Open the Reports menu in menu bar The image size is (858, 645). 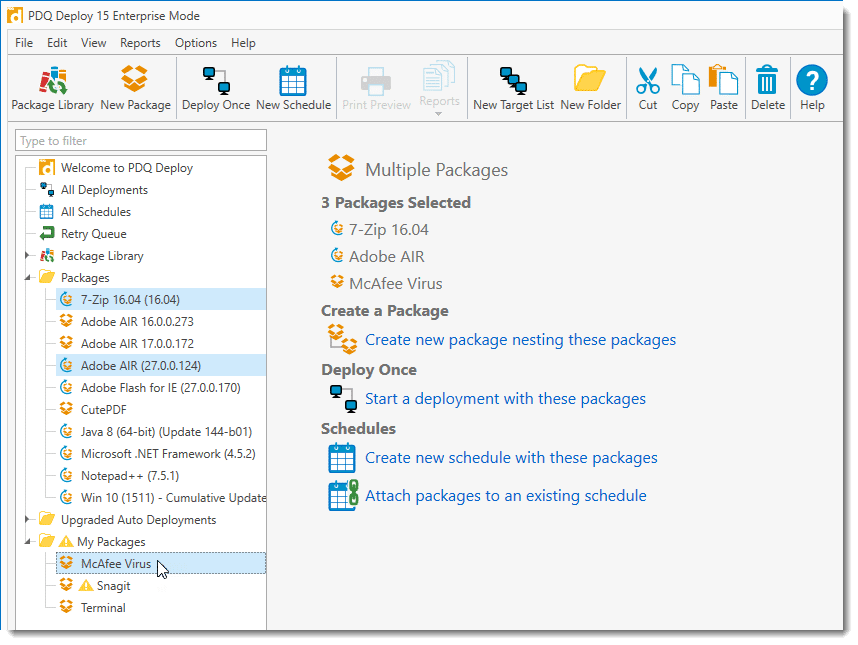[x=140, y=43]
